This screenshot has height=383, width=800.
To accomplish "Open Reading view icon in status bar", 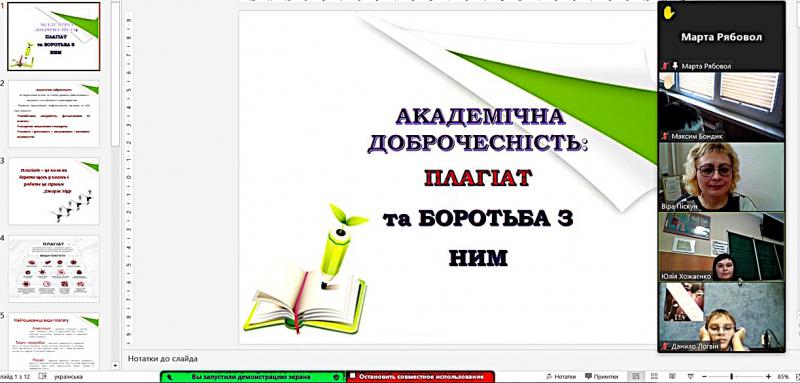I will [x=672, y=376].
